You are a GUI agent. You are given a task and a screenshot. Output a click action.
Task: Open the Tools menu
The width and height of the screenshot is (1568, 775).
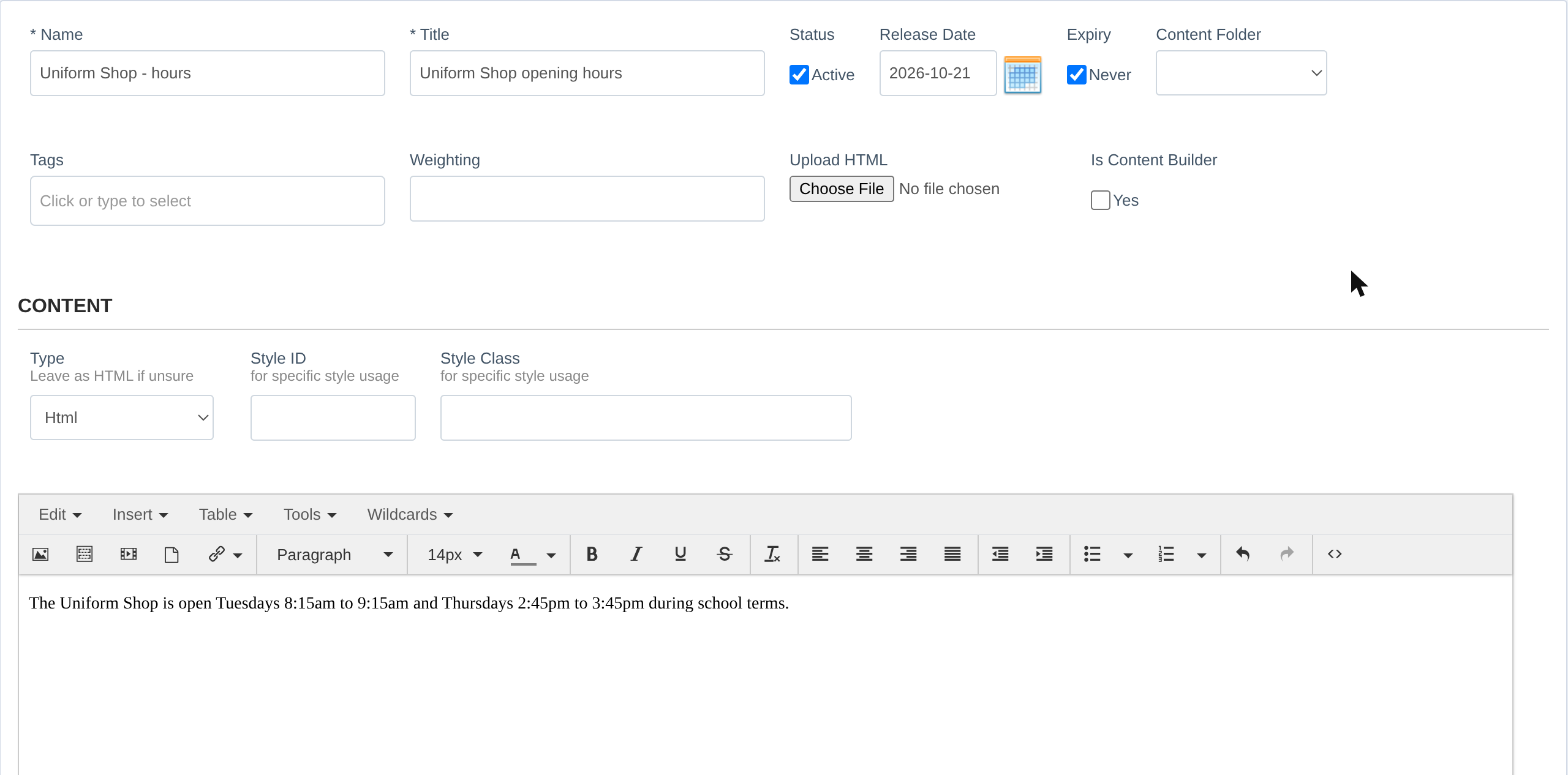tap(310, 514)
